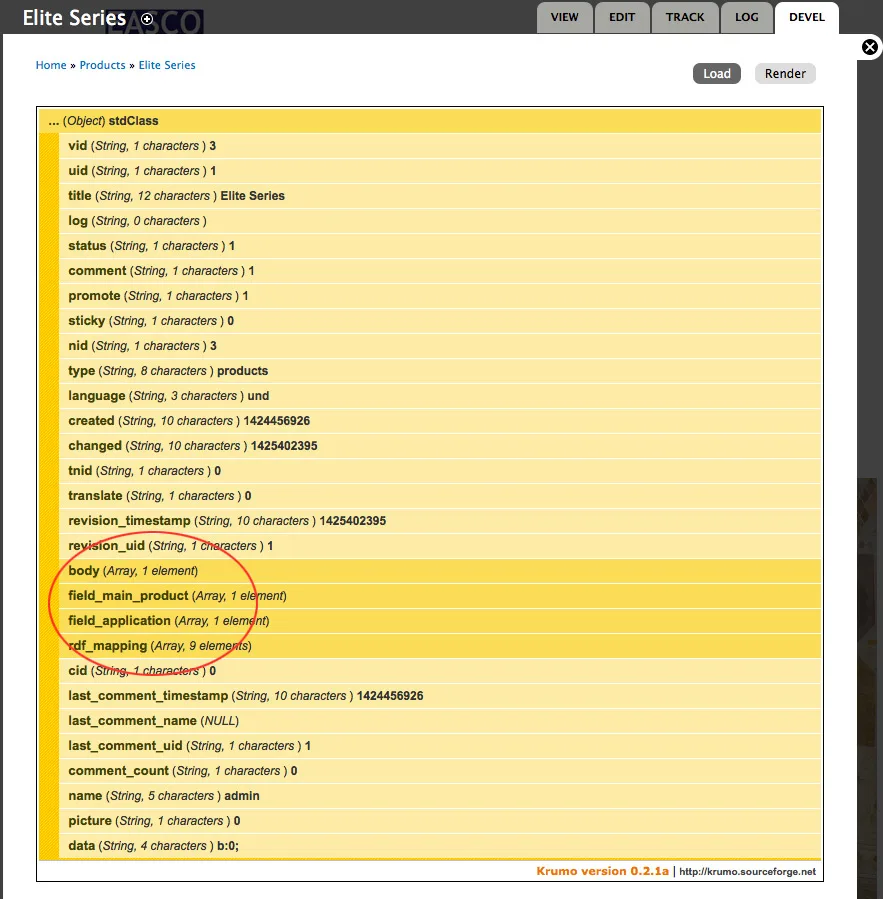Click the plus icon beside Elite Series title
Screen dimensions: 883x899
147,19
